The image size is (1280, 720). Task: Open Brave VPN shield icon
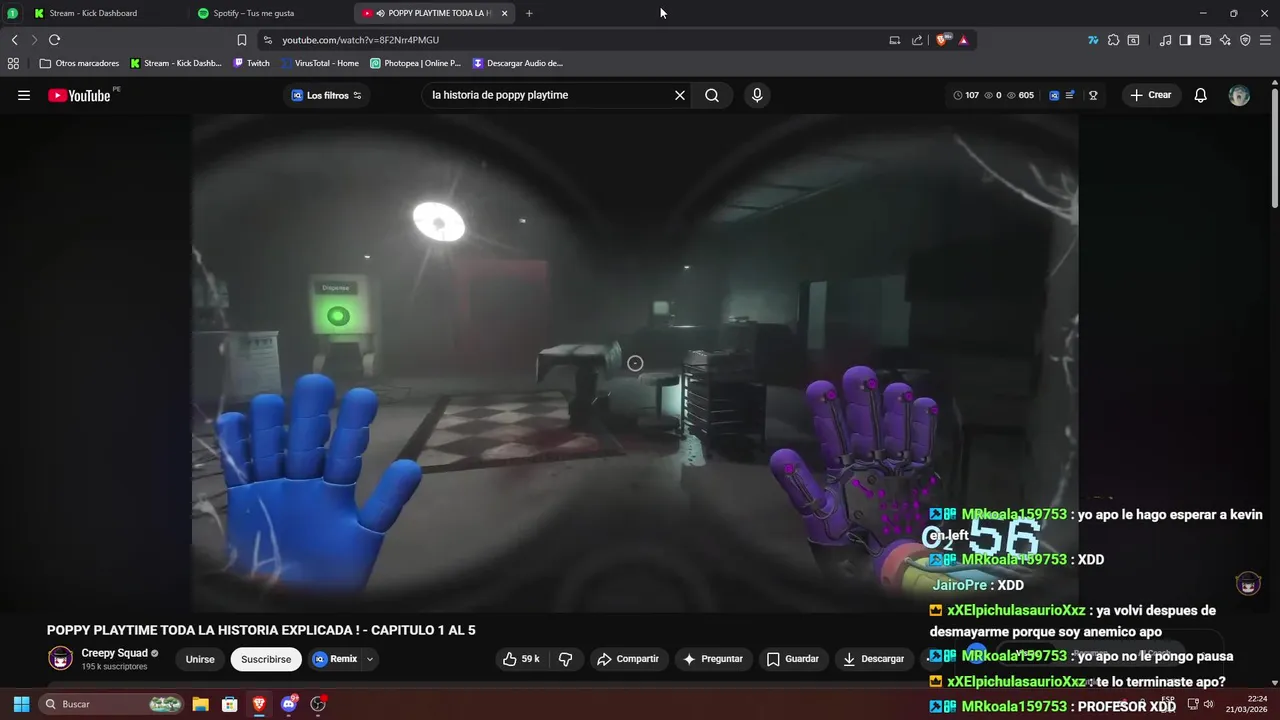1245,40
